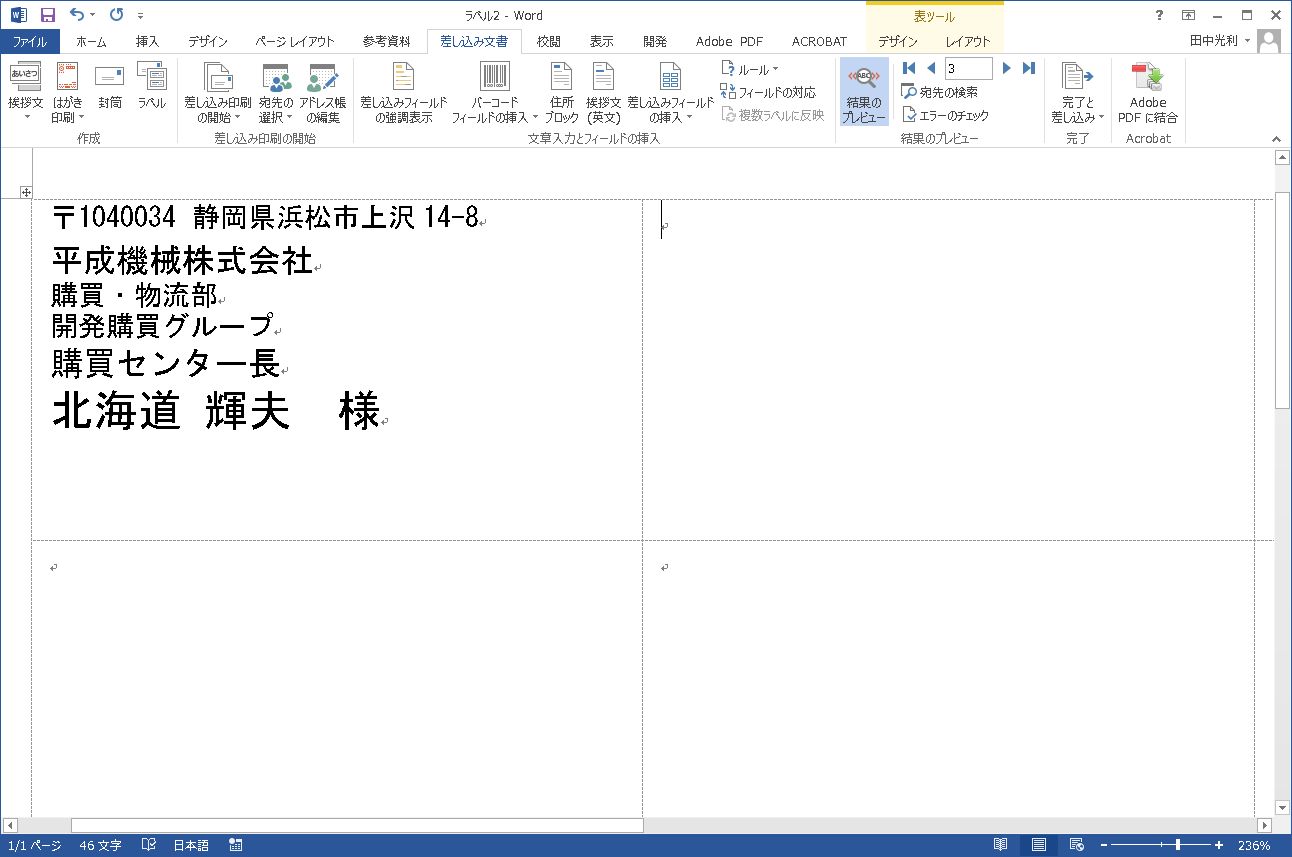The width and height of the screenshot is (1292, 857).
Task: Click 完了と差し込み finish and merge
Action: coord(1077,92)
